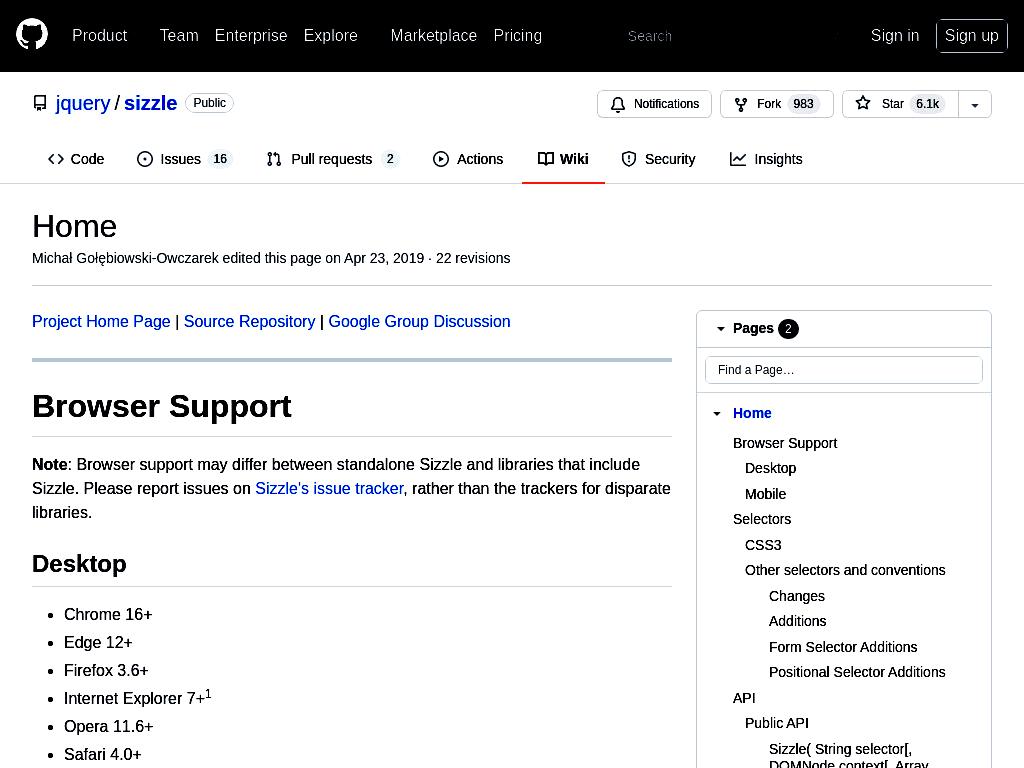Jump to Mobile section in sidebar
Image resolution: width=1024 pixels, height=768 pixels.
click(x=765, y=494)
